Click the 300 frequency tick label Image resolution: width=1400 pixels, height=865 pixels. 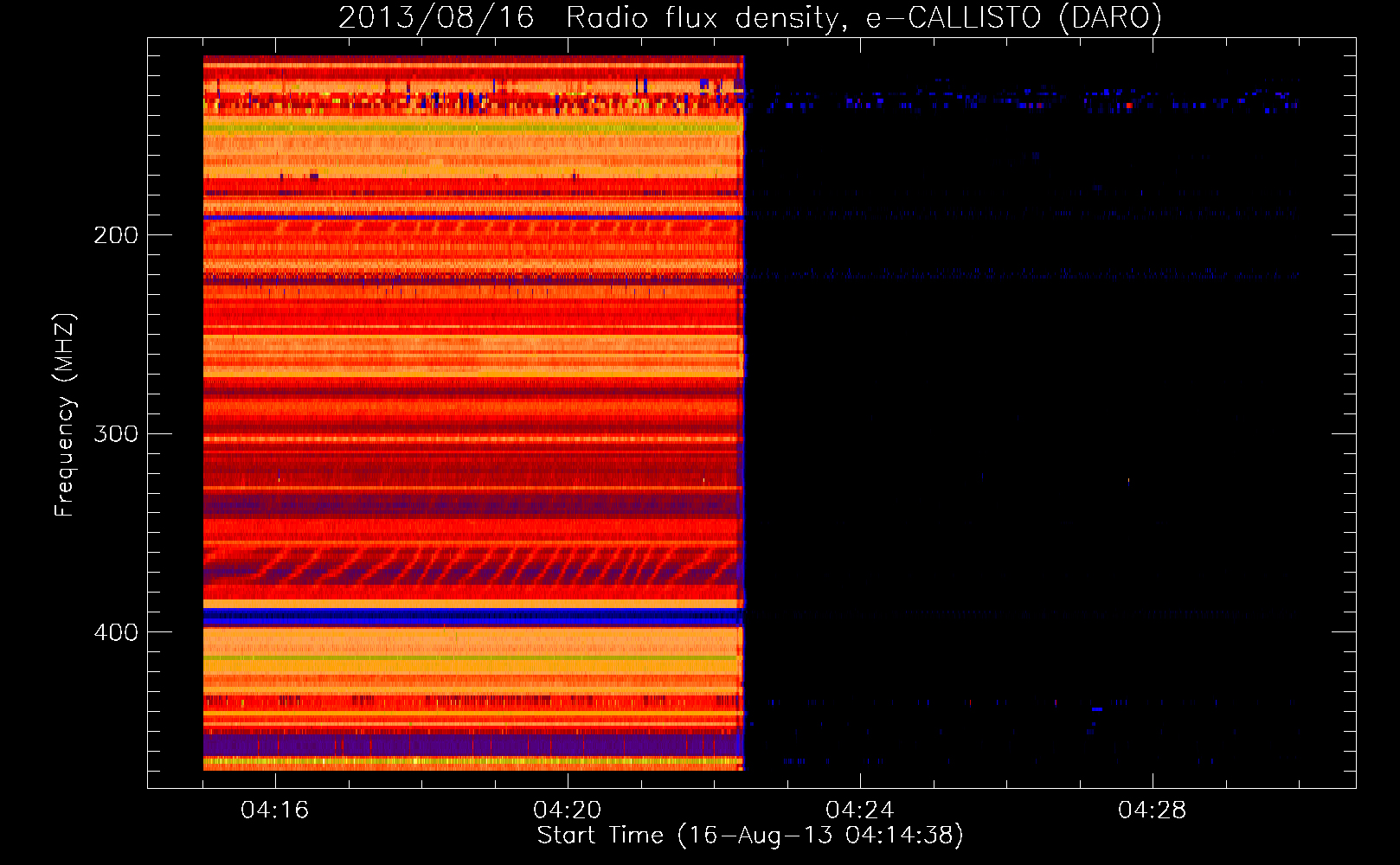[x=116, y=433]
